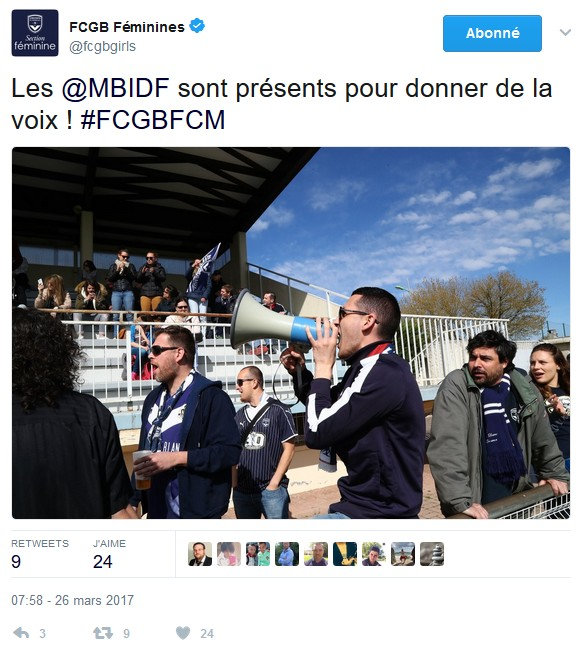Screen dimensions: 585x648
Task: View the Retweets count list
Action: (x=40, y=554)
